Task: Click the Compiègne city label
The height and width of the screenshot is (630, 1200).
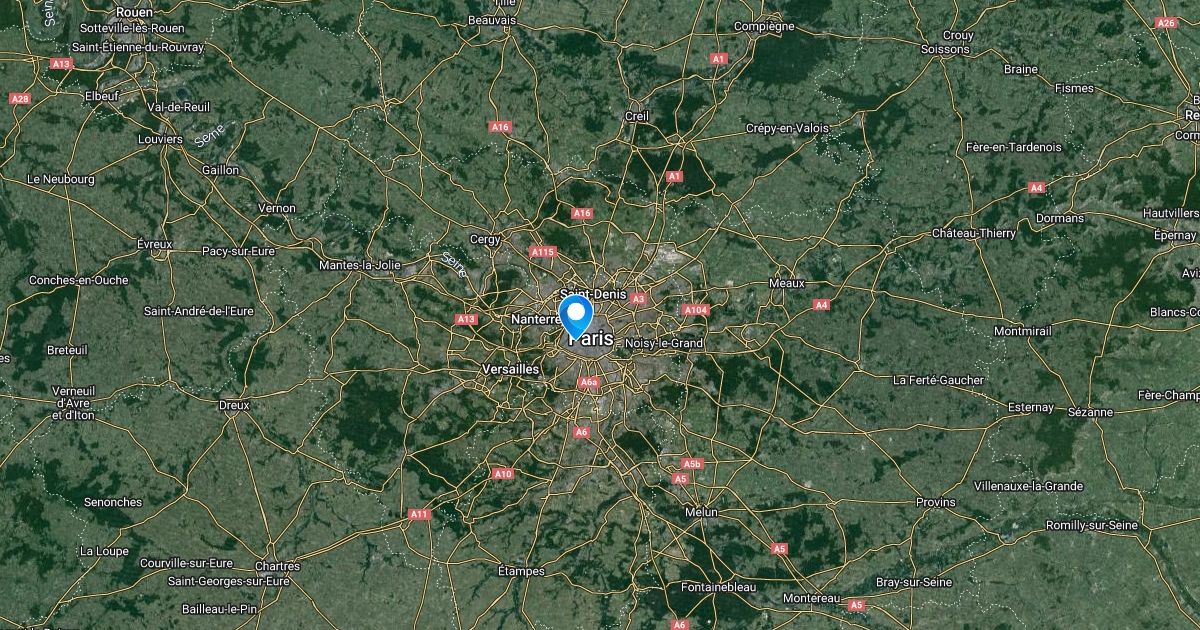Action: (x=765, y=26)
